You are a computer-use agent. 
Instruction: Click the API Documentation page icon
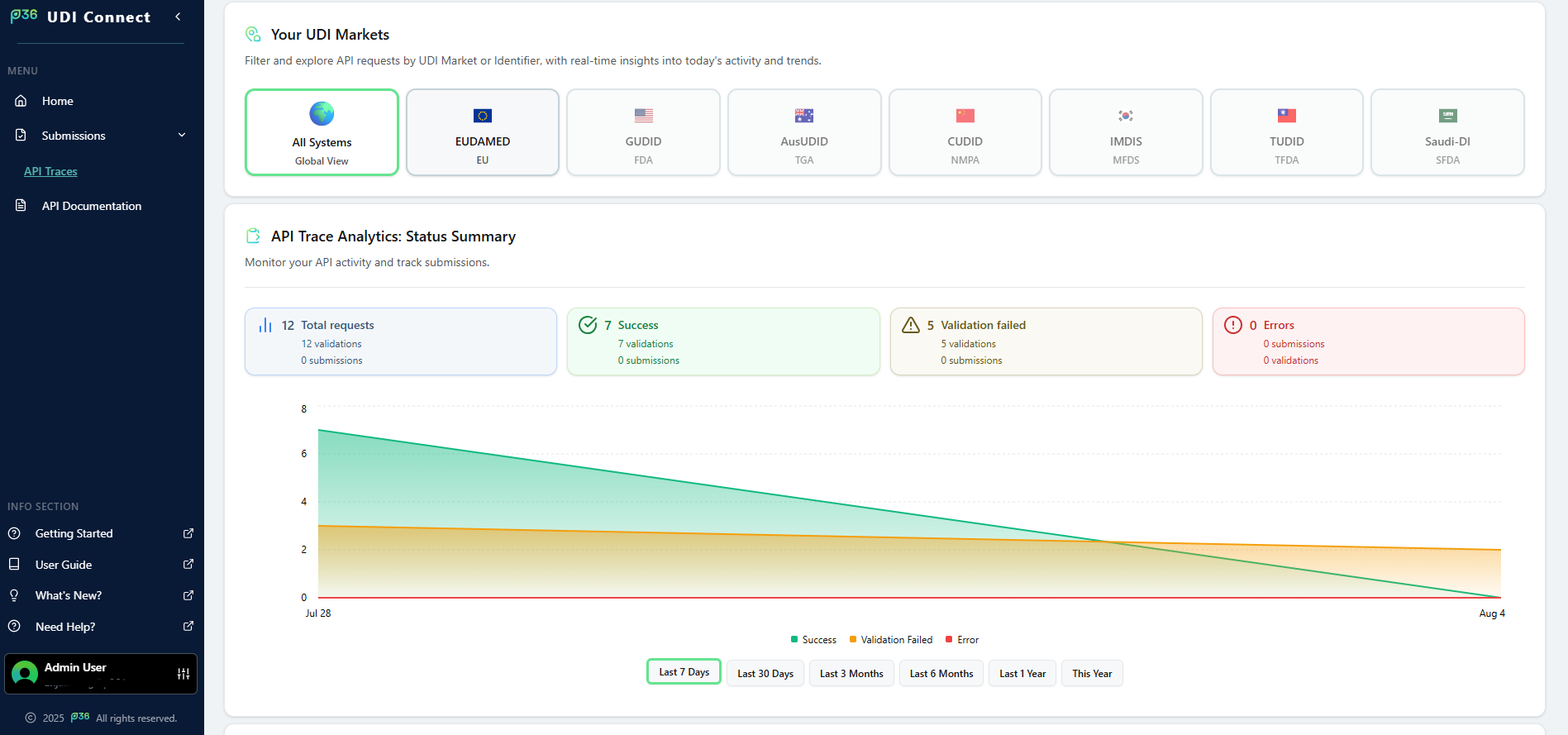coord(21,205)
